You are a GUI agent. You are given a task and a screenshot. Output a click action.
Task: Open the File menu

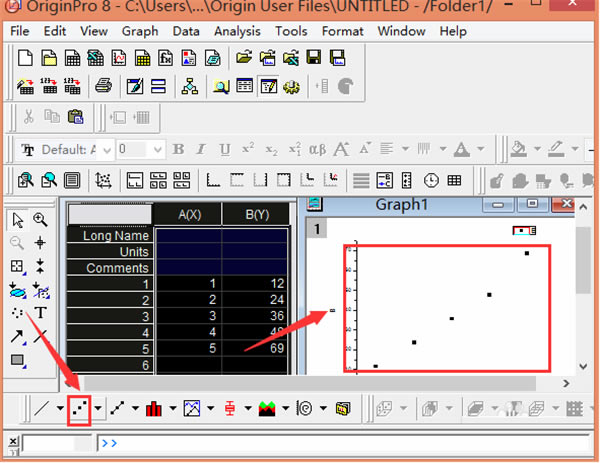click(20, 31)
